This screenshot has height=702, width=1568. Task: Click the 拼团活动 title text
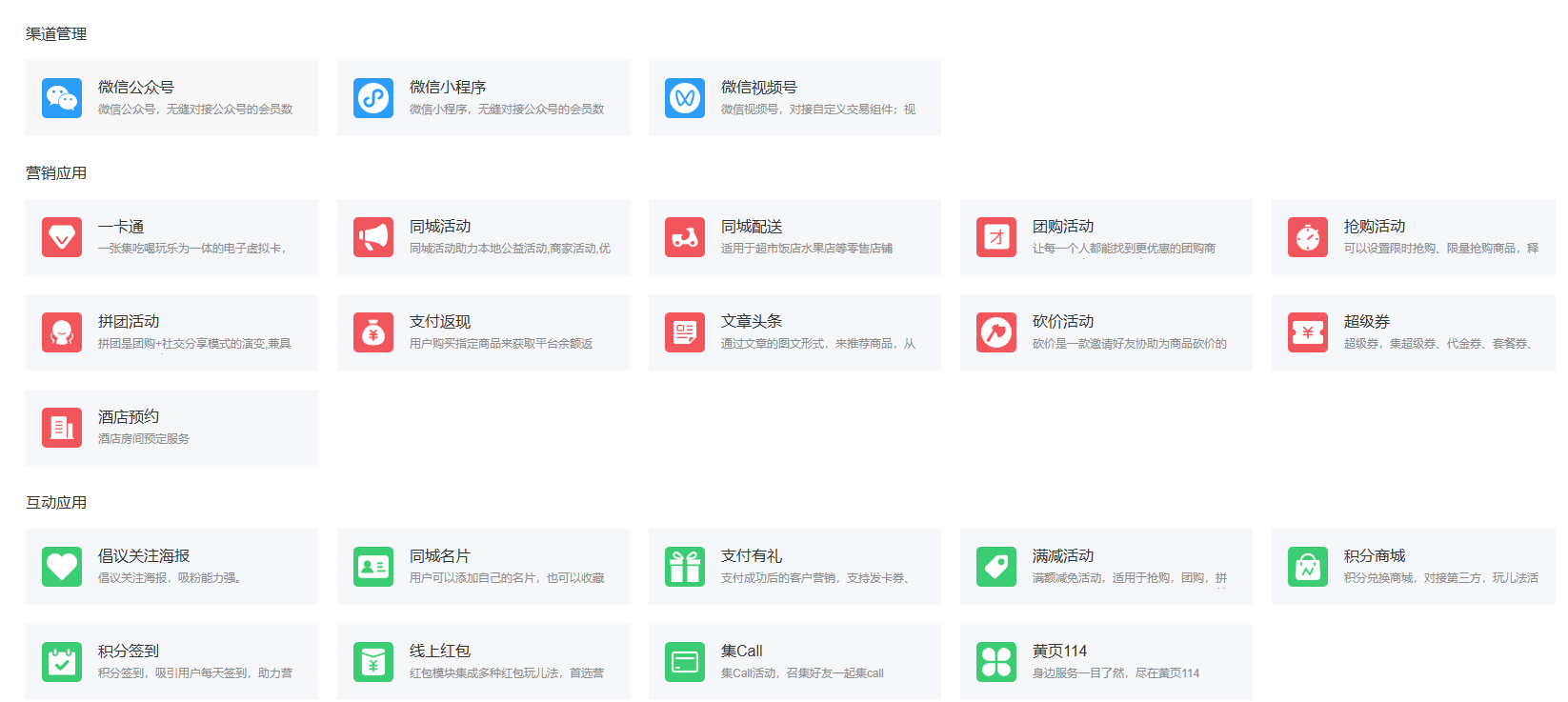coord(129,322)
